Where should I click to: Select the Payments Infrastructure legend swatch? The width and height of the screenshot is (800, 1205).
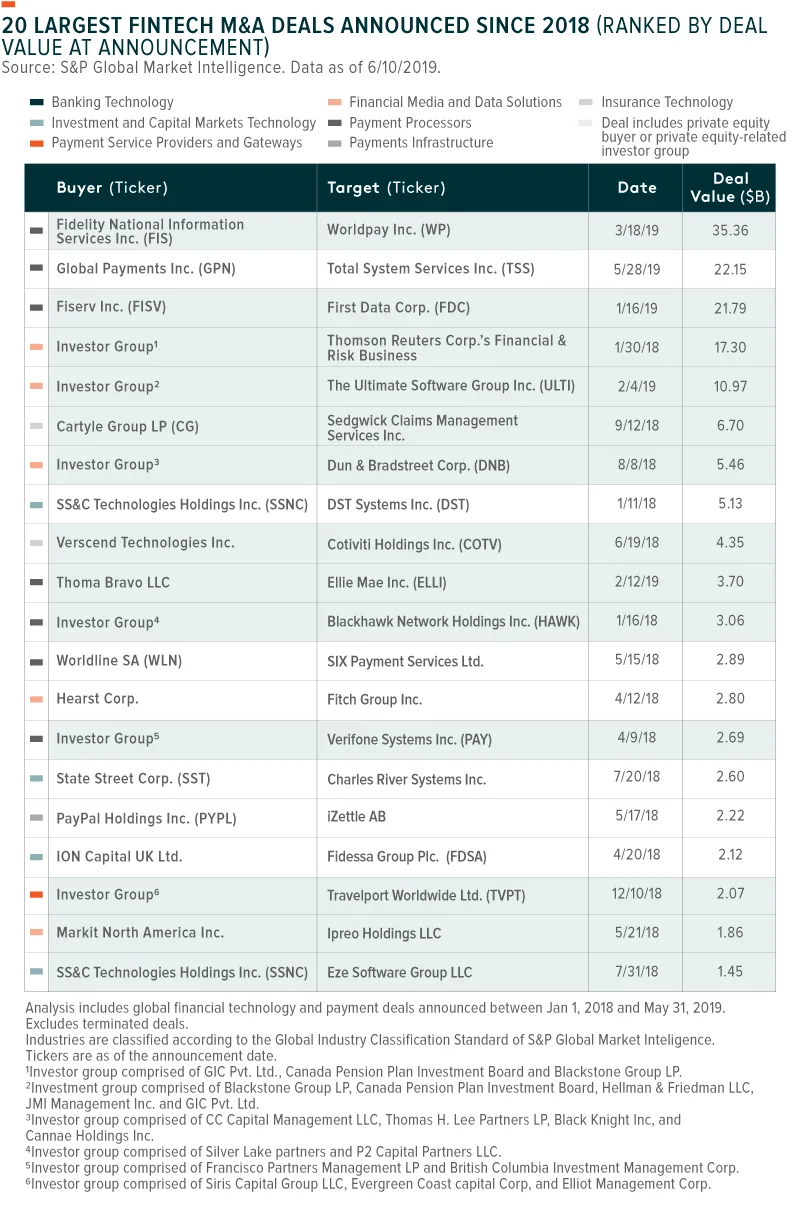335,143
